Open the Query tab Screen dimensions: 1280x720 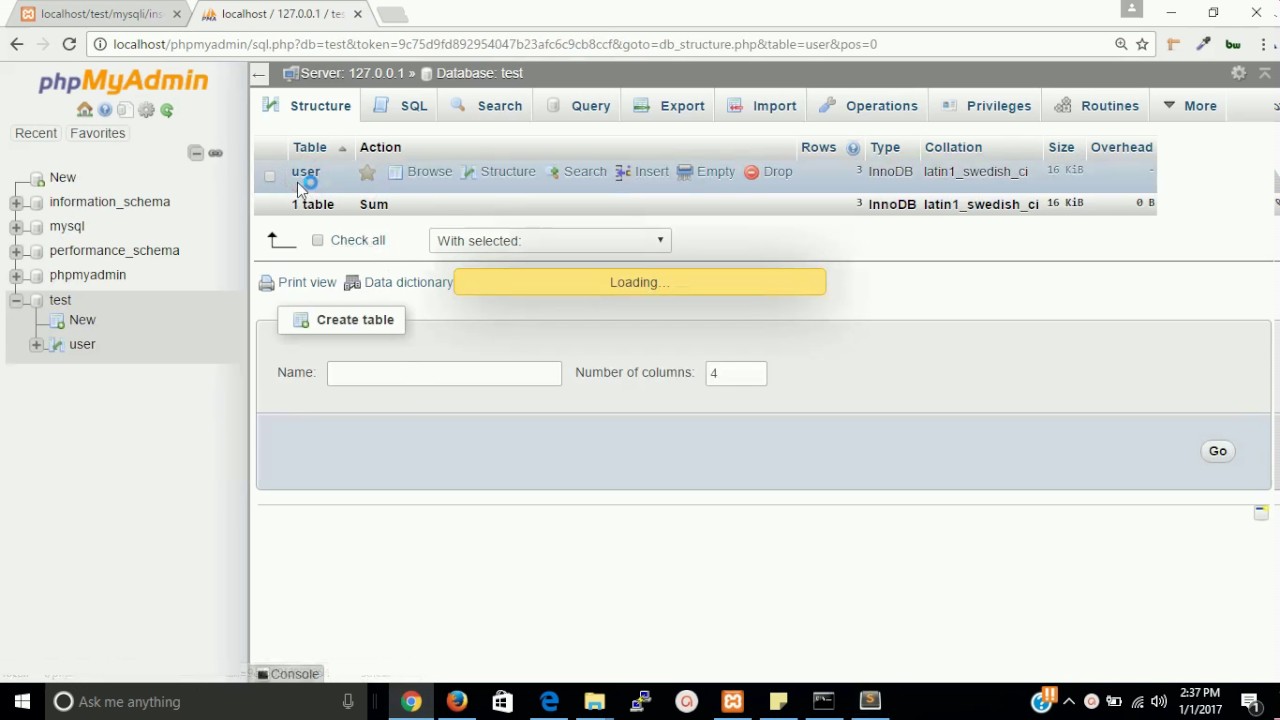point(578,106)
